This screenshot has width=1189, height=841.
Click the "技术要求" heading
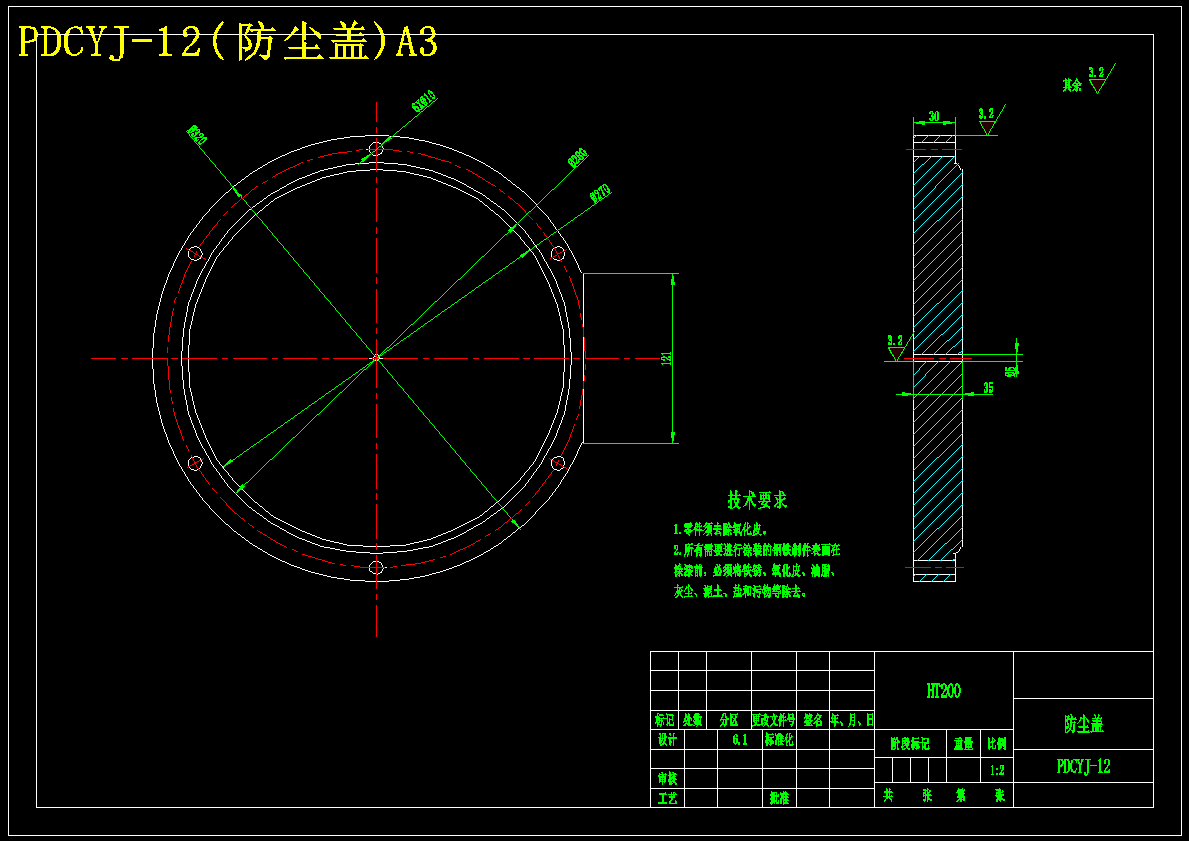click(758, 500)
